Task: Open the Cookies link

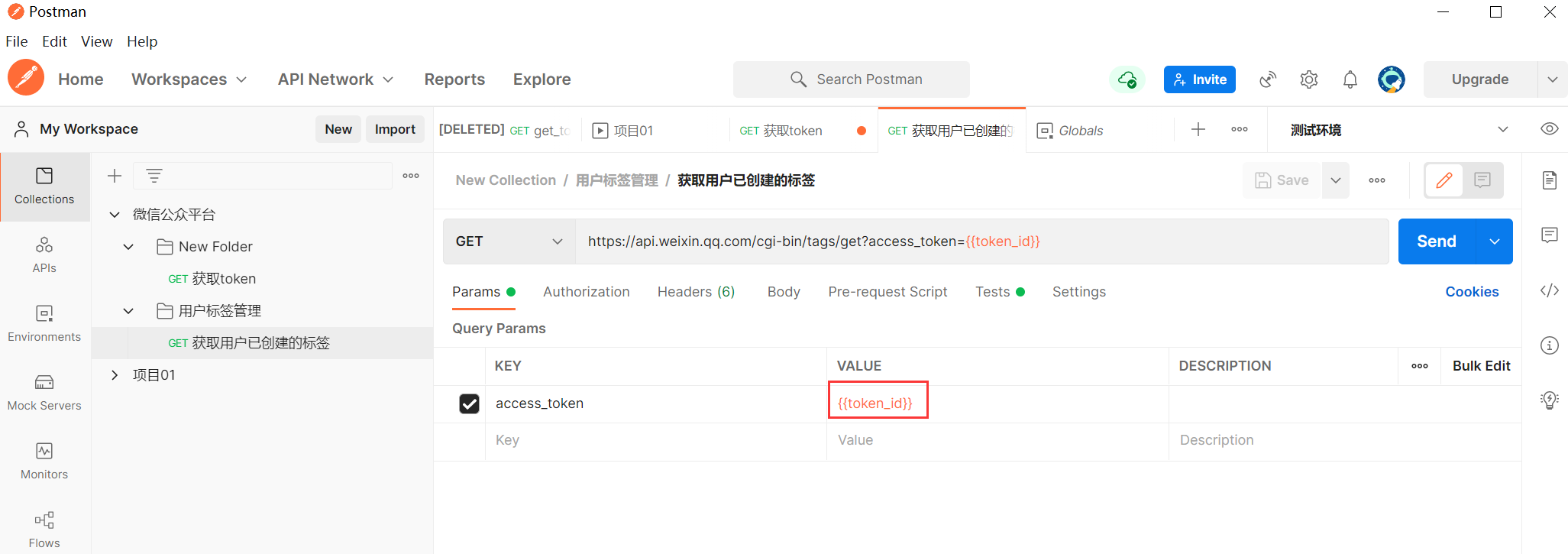Action: 1472,292
